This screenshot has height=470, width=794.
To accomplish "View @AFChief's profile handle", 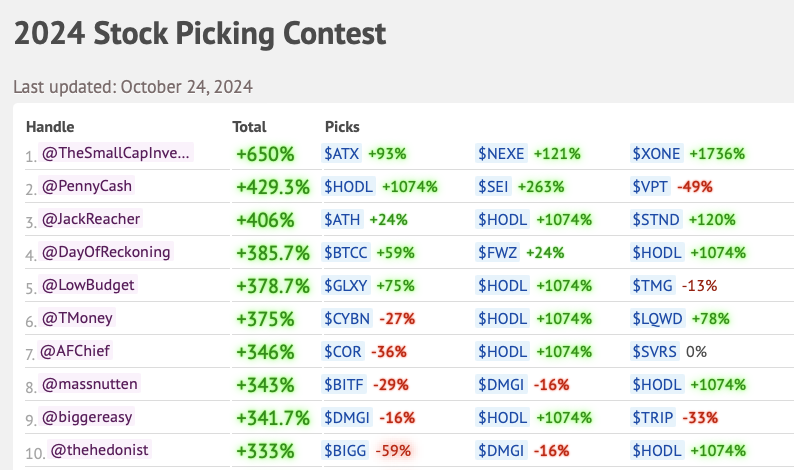I will coord(74,350).
